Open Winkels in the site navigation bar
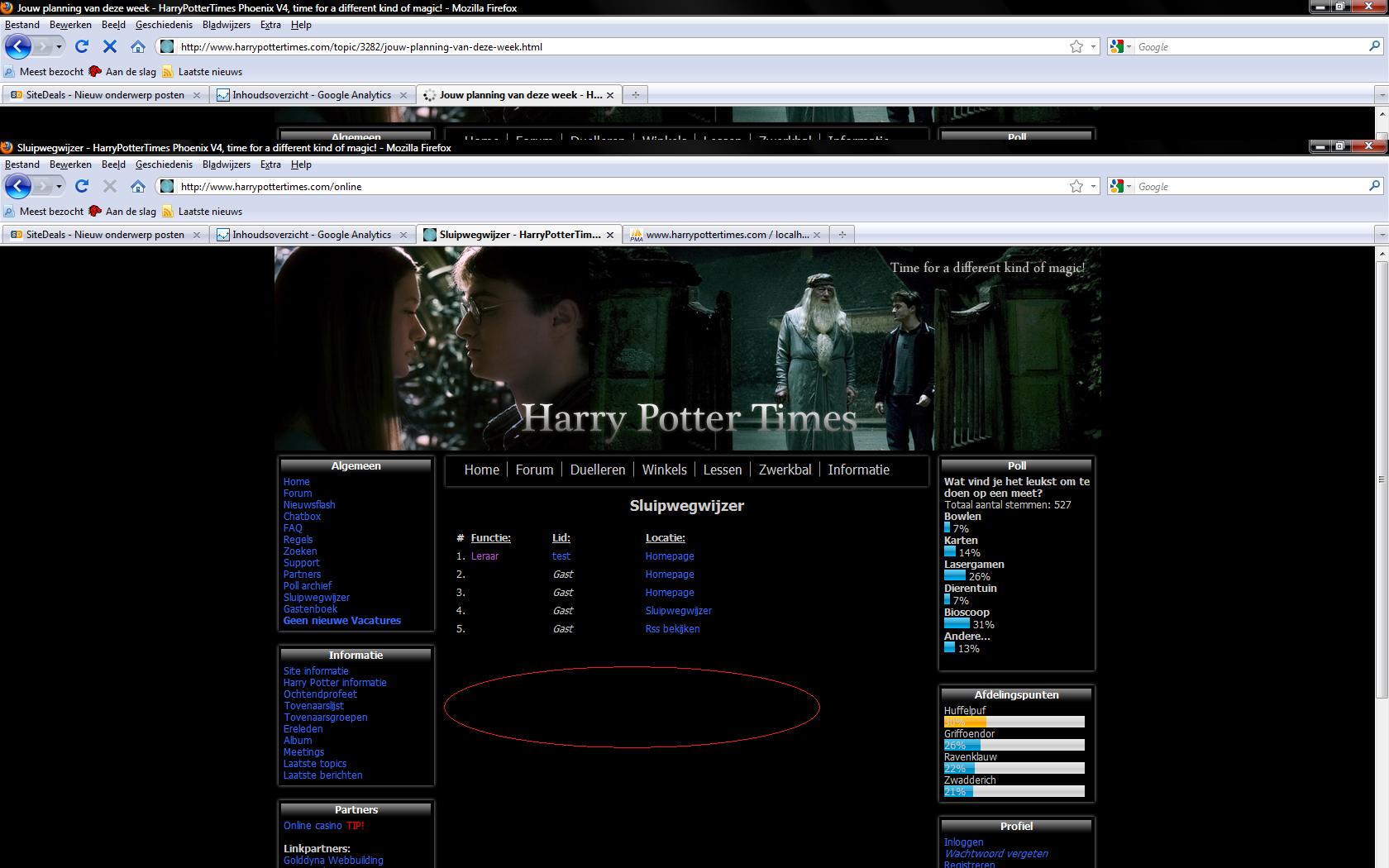 click(x=664, y=470)
